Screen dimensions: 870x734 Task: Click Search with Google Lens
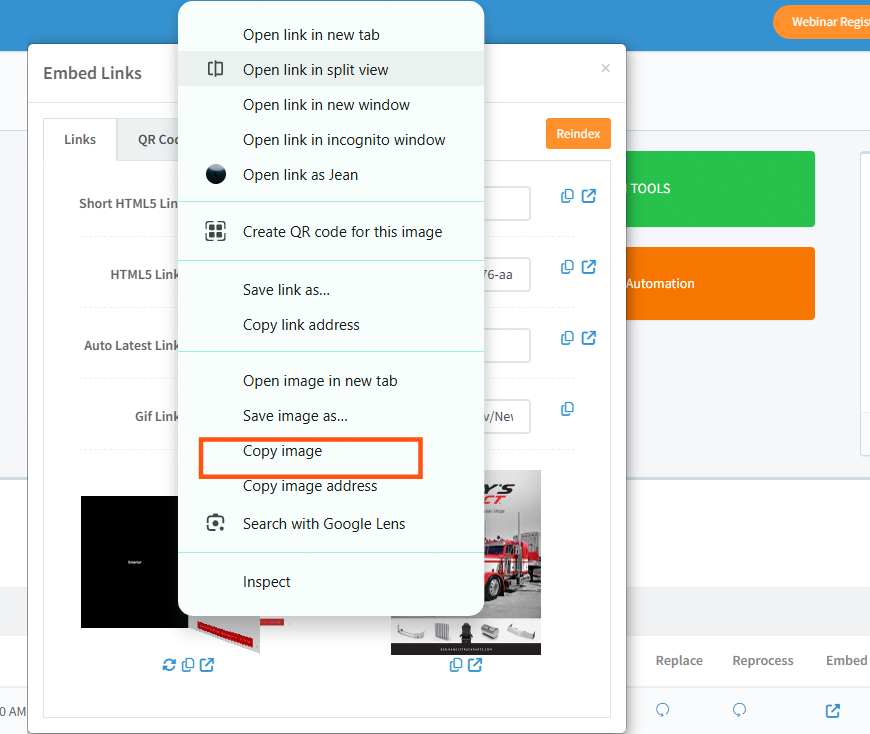point(324,524)
